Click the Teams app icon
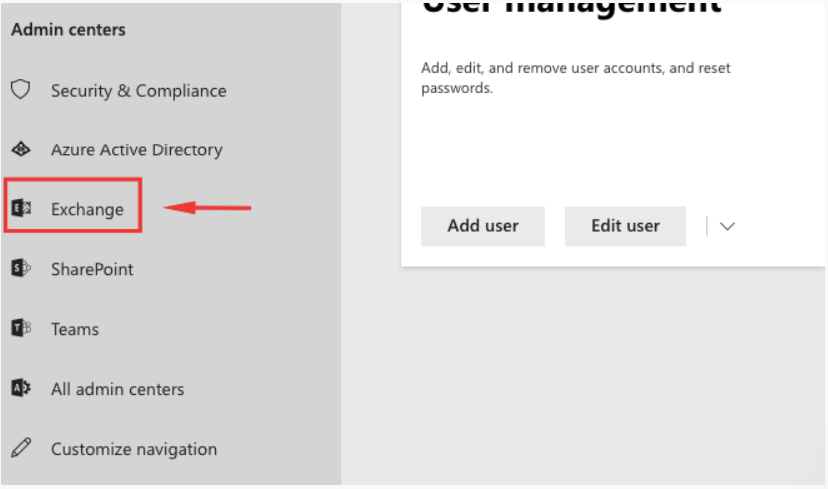Image resolution: width=828 pixels, height=489 pixels. pos(21,328)
